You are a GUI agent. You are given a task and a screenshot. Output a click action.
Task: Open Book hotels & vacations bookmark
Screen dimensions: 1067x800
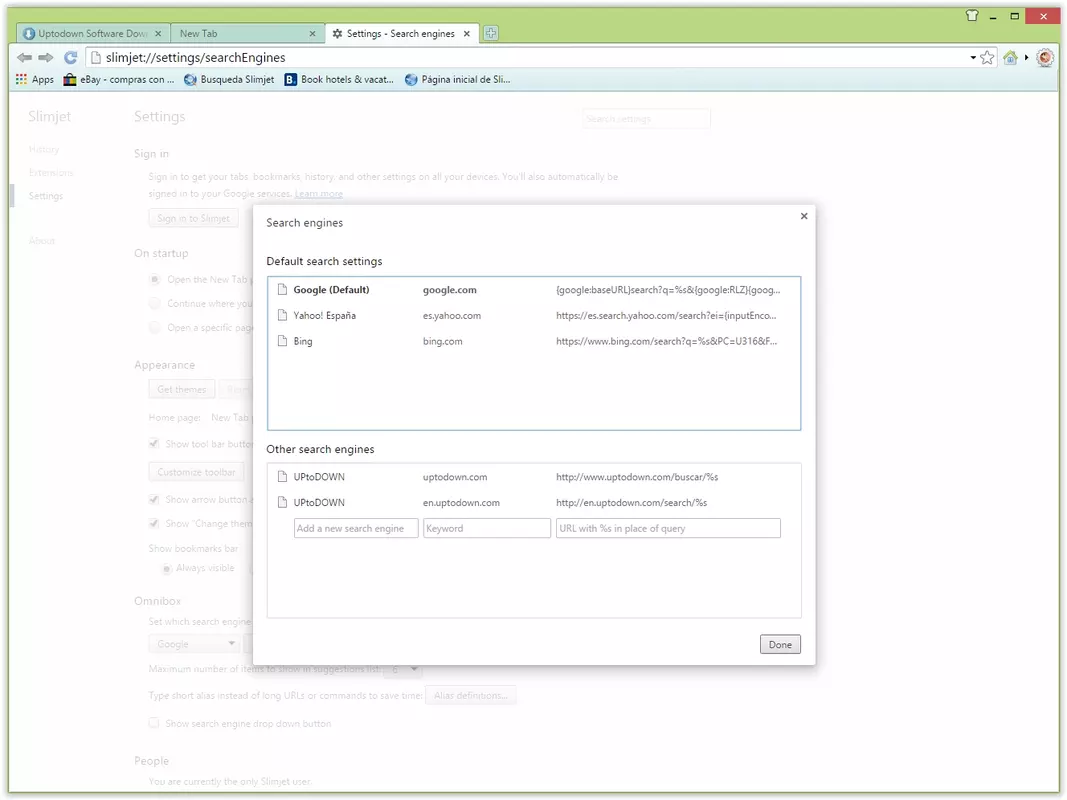point(339,80)
